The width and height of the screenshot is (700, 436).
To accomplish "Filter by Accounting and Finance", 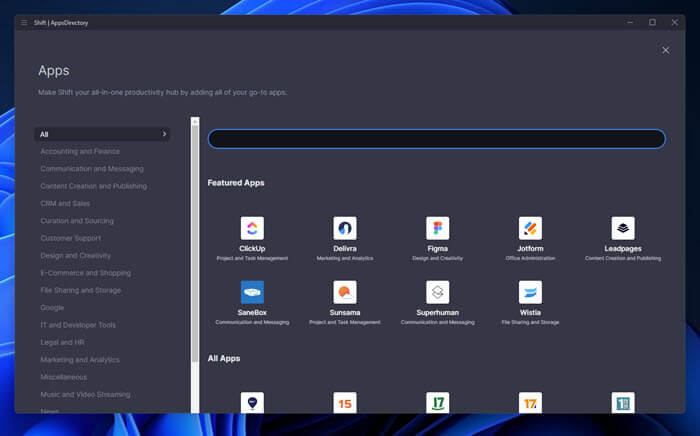I will point(80,151).
